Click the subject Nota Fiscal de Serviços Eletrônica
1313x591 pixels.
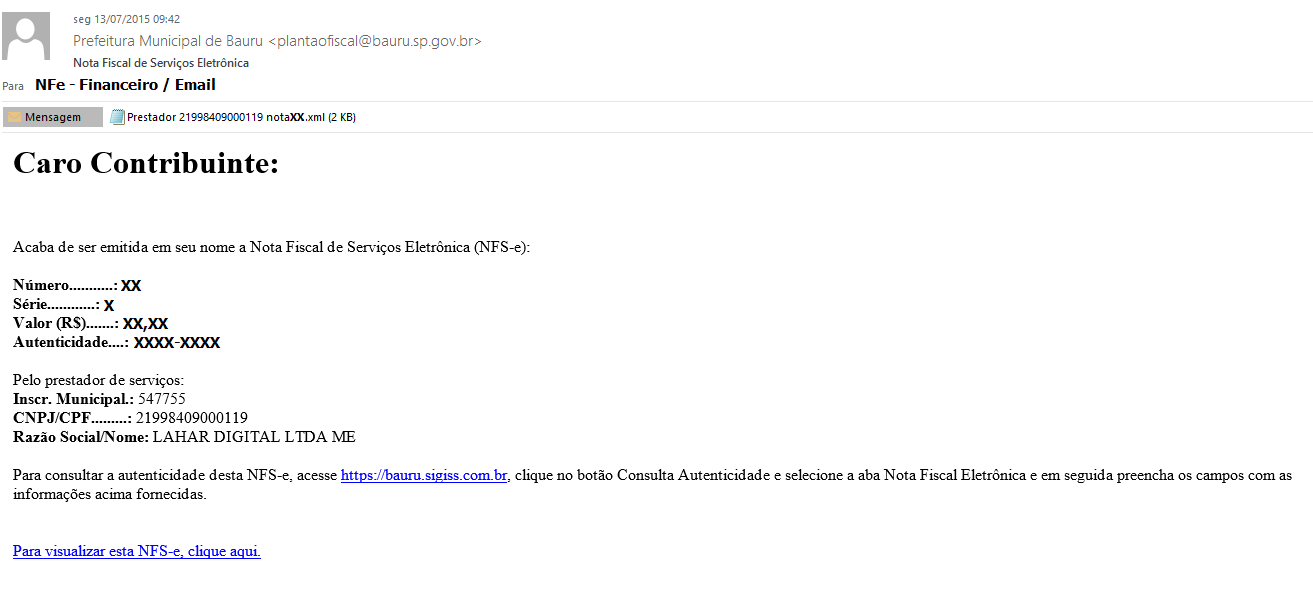[x=161, y=63]
